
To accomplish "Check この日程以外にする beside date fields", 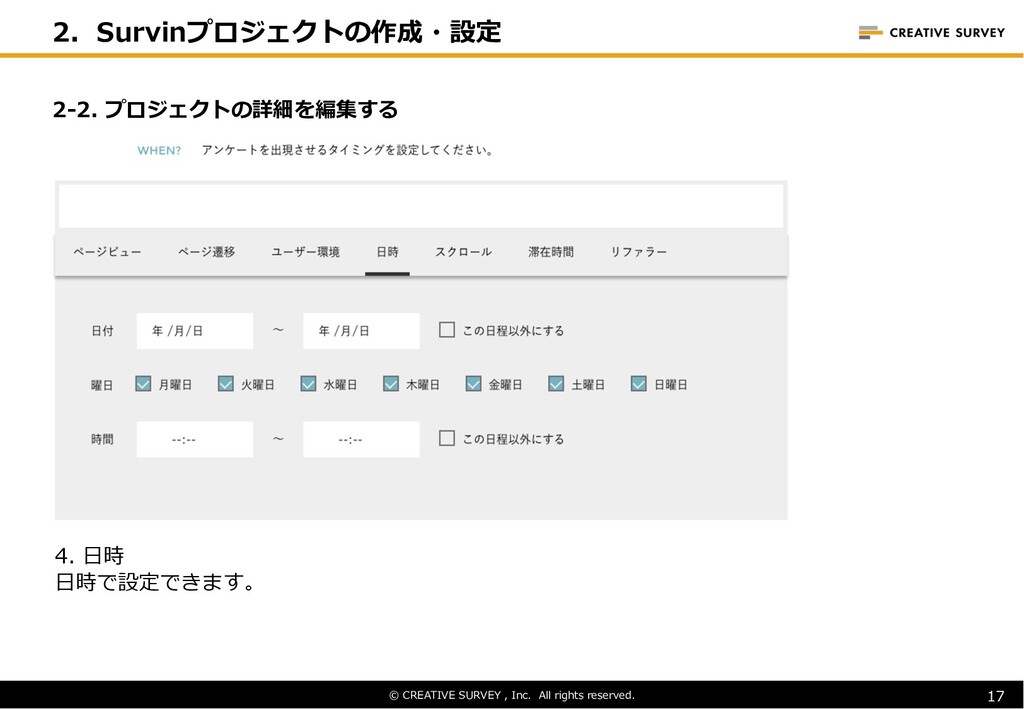I will pyautogui.click(x=447, y=330).
